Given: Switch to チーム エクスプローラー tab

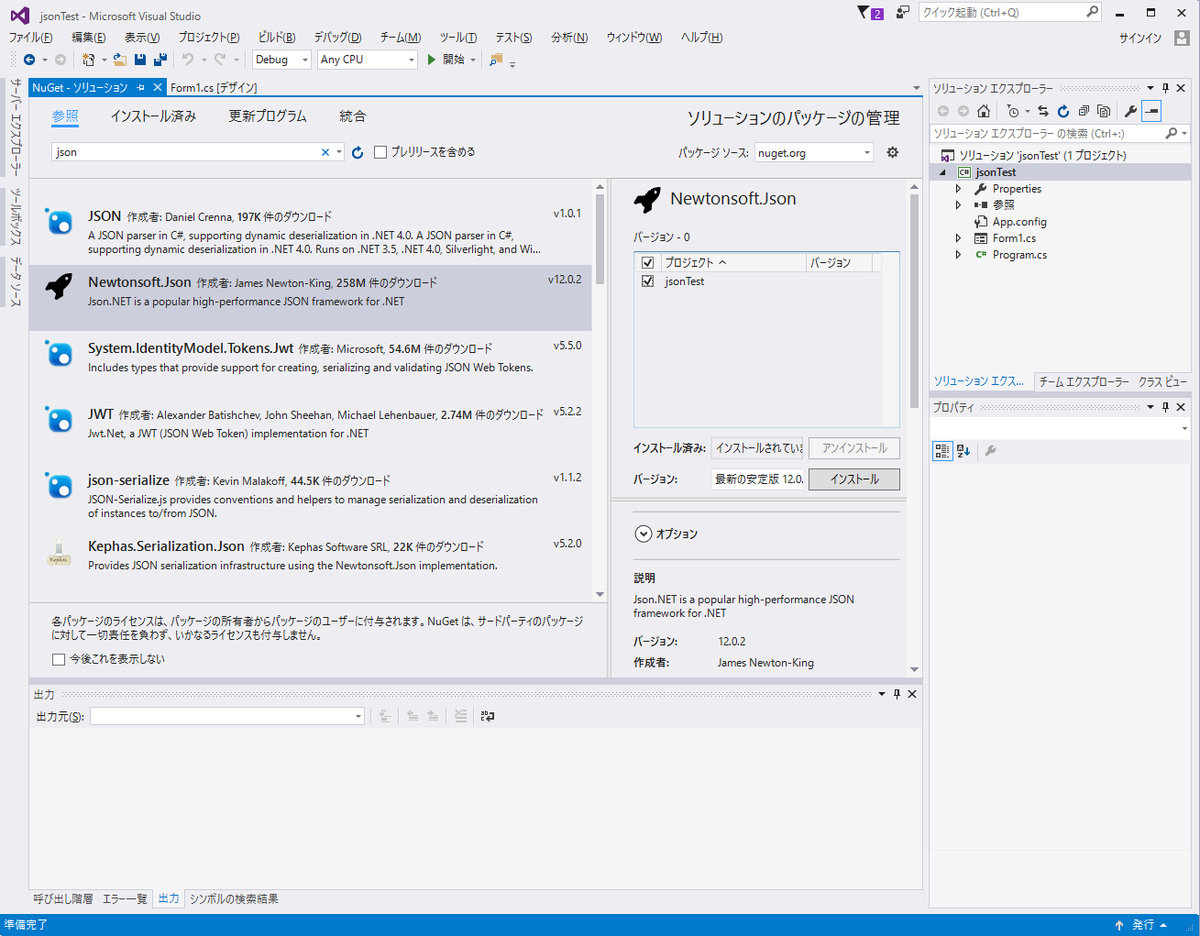Looking at the screenshot, I should [1084, 382].
